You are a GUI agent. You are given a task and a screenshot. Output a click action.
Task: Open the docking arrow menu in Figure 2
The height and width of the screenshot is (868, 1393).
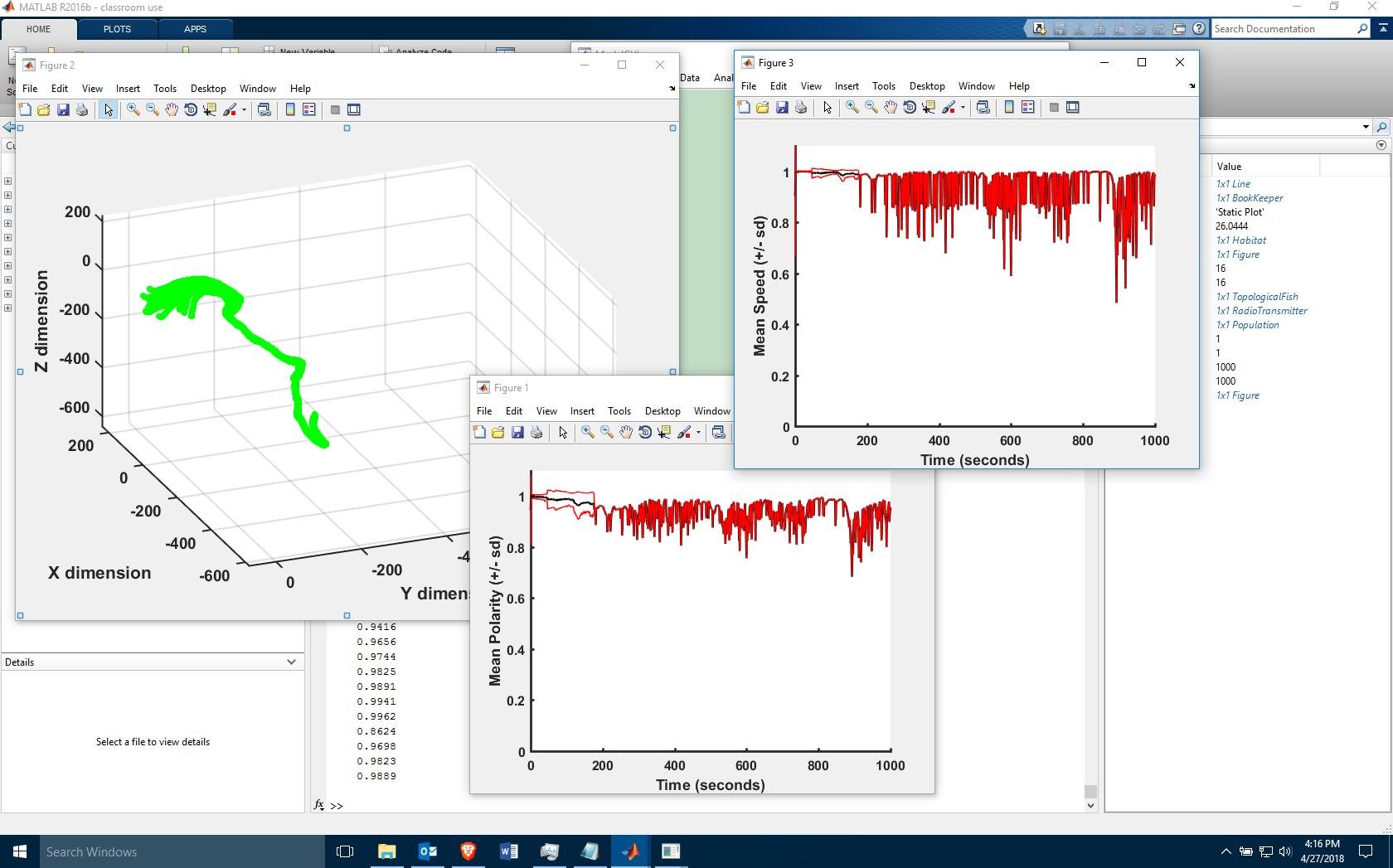click(672, 89)
